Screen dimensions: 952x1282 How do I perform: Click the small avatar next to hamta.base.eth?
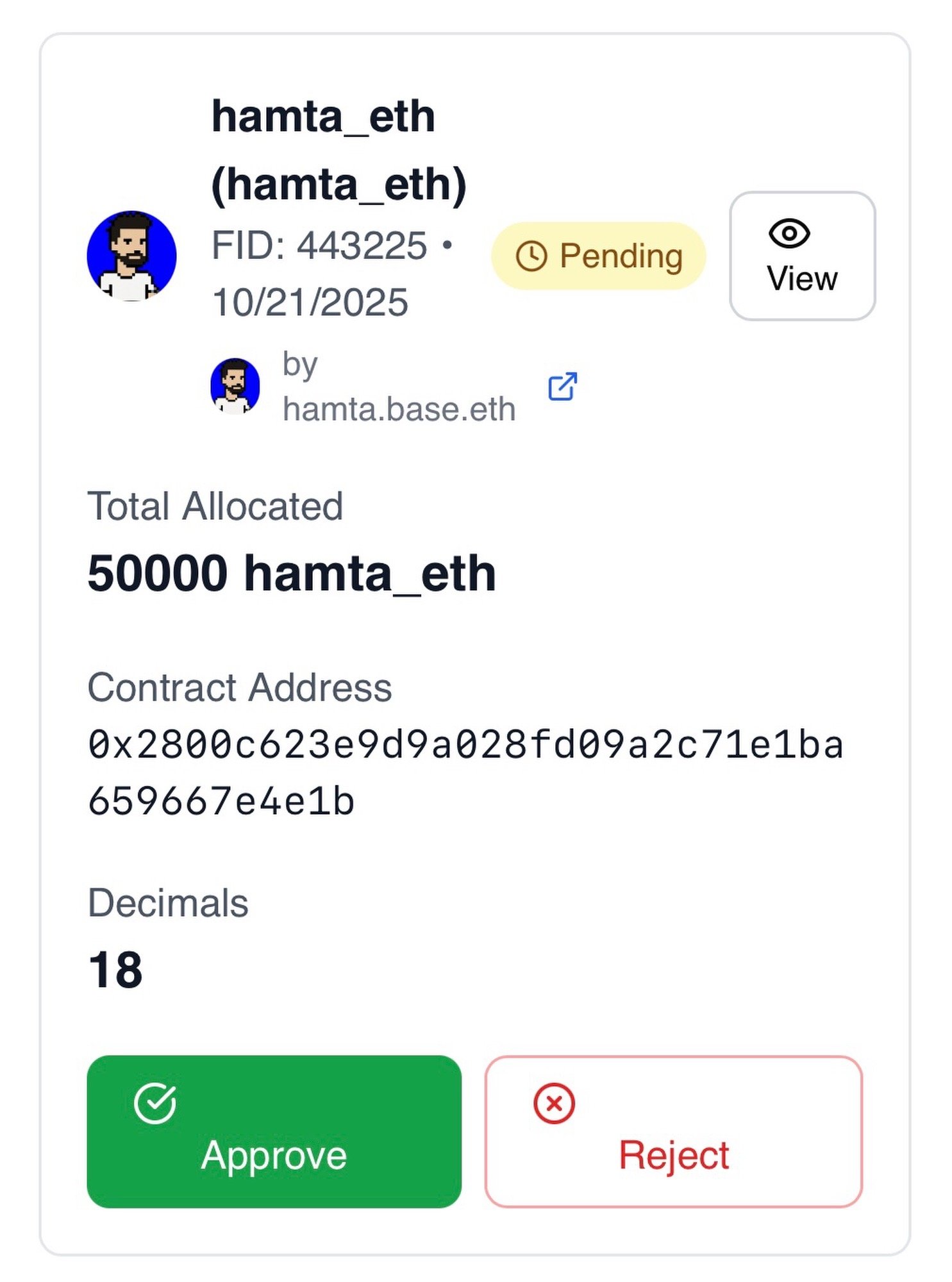[x=235, y=386]
